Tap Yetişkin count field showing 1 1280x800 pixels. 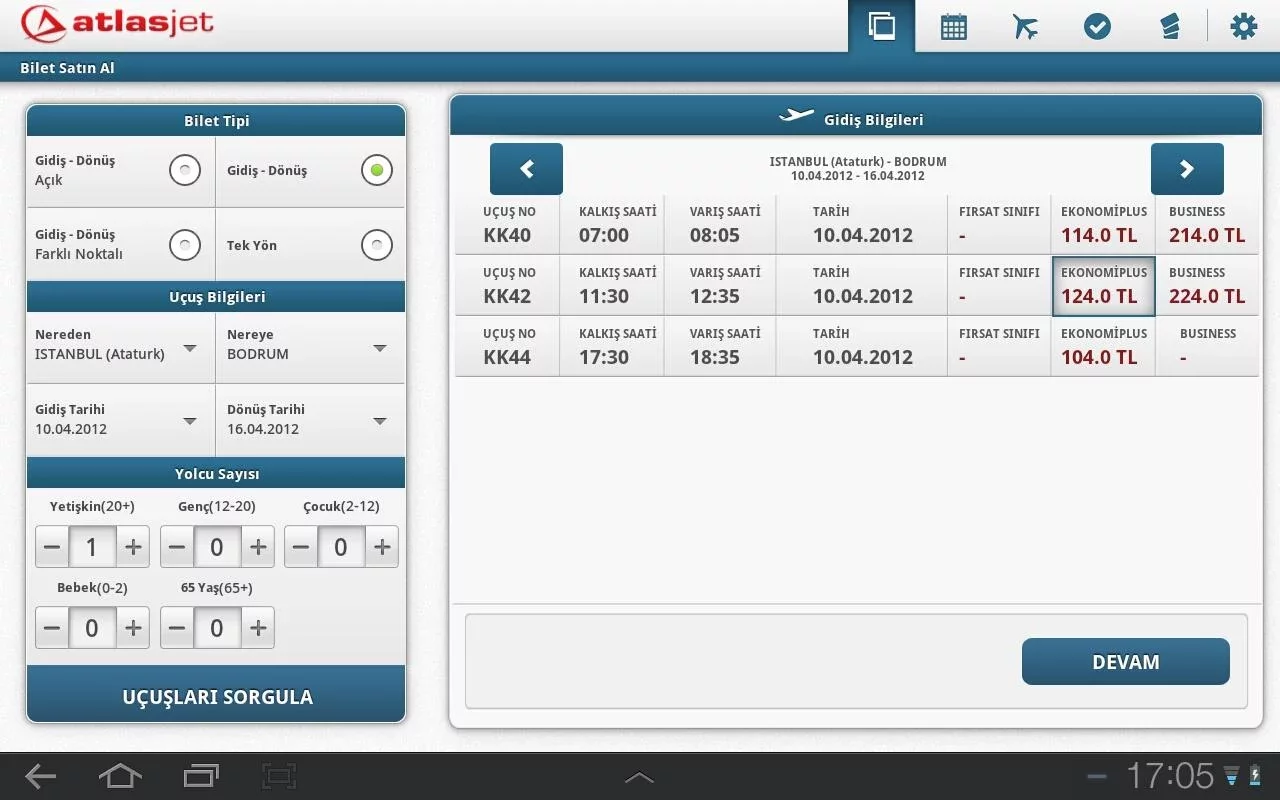(92, 547)
